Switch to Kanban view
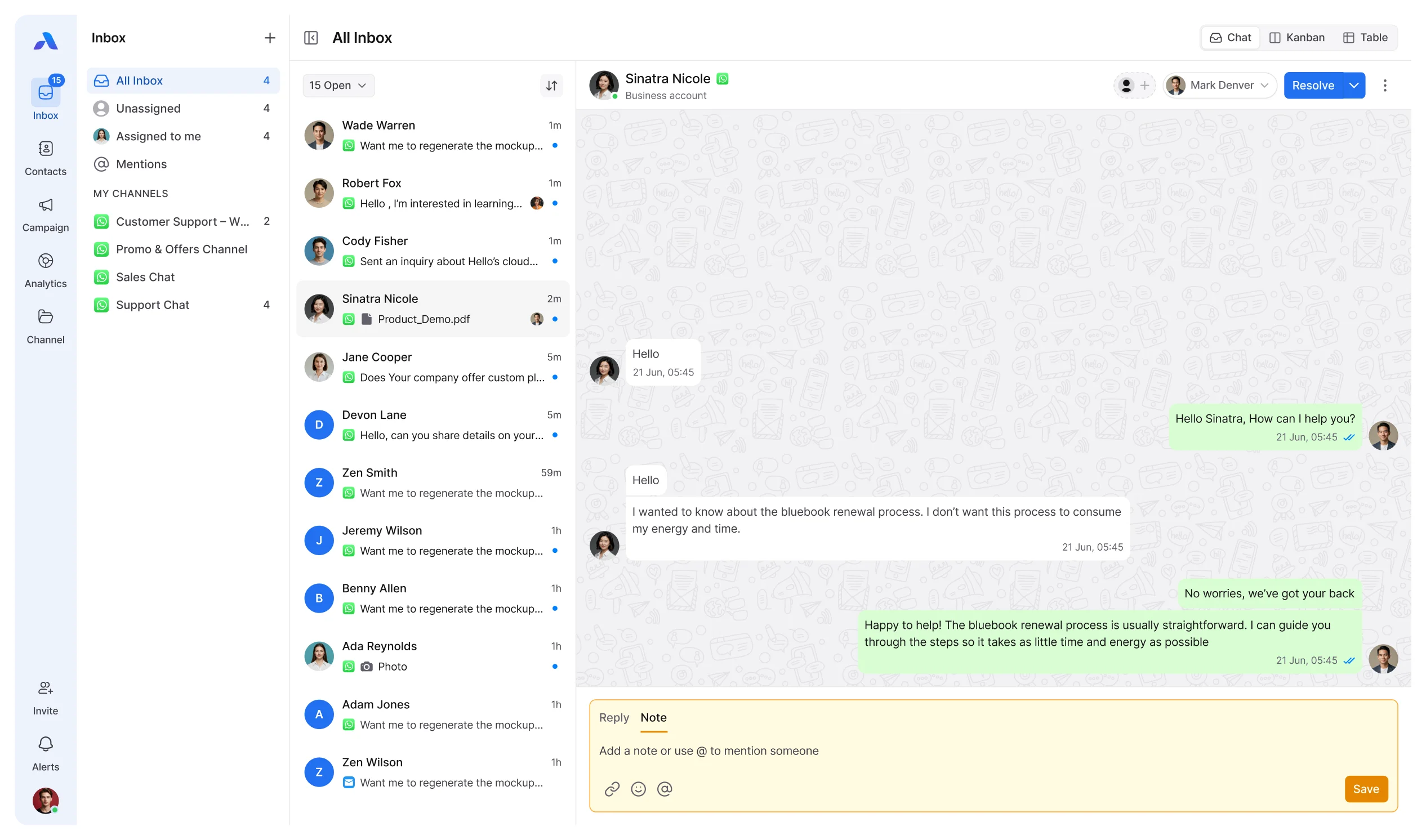 coord(1296,38)
